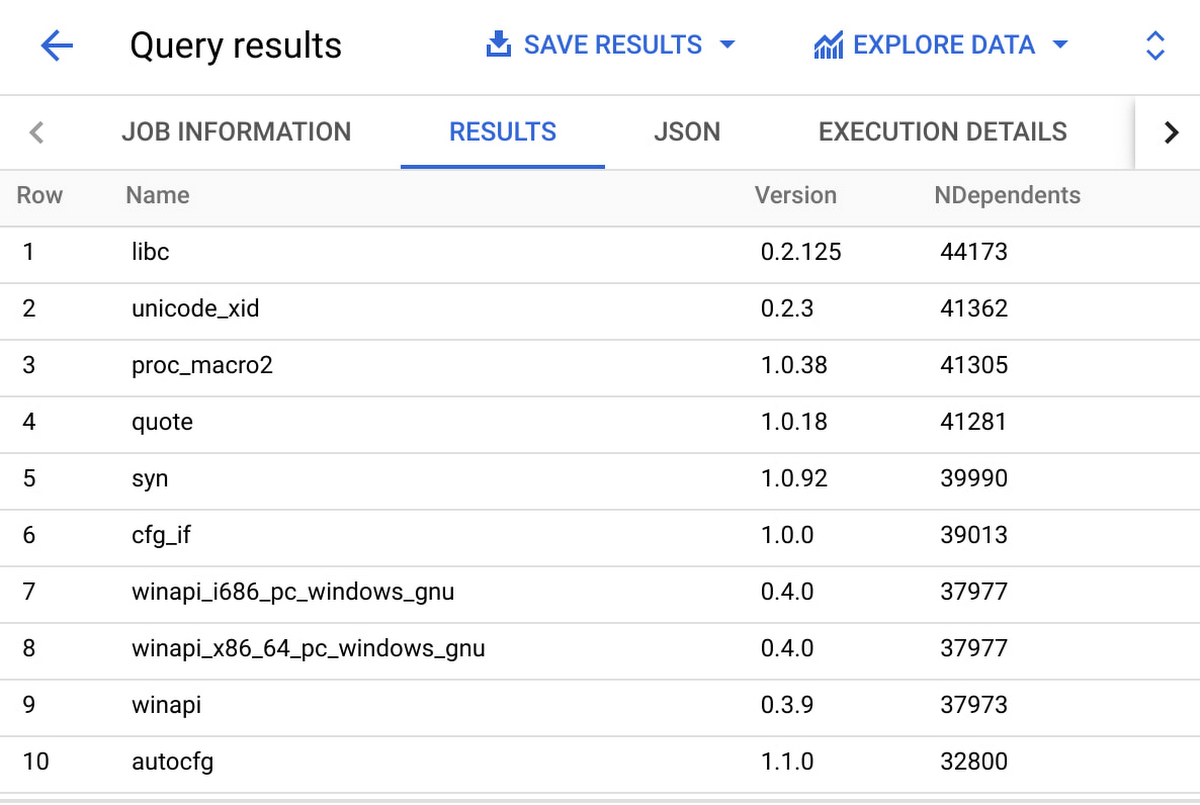Screen dimensions: 1200x805
Task: Select the winapi name cell in row 9
Action: point(167,705)
